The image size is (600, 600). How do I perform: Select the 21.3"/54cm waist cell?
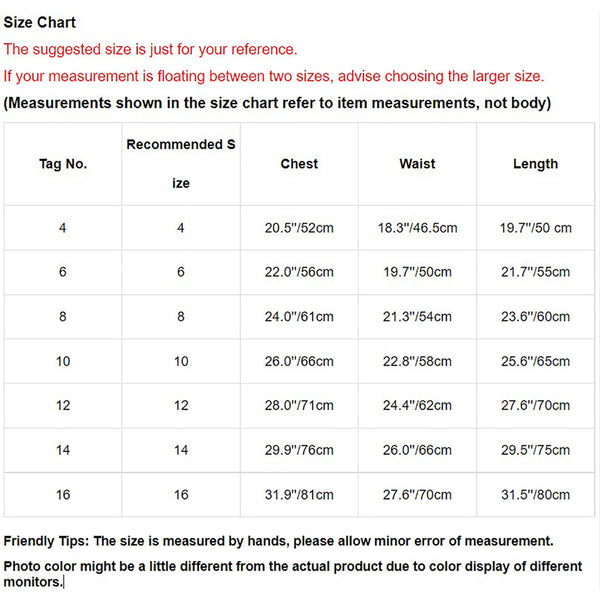click(417, 316)
